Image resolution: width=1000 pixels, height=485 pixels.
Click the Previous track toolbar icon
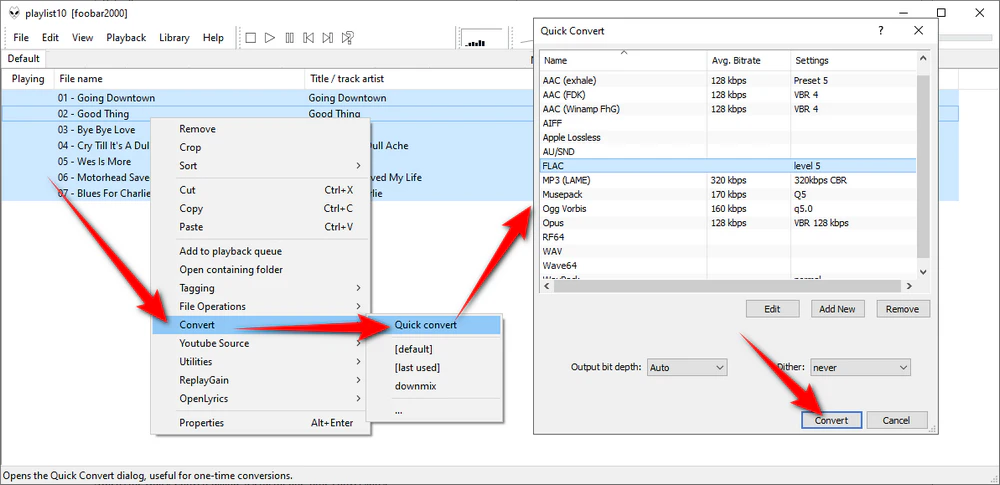click(309, 38)
